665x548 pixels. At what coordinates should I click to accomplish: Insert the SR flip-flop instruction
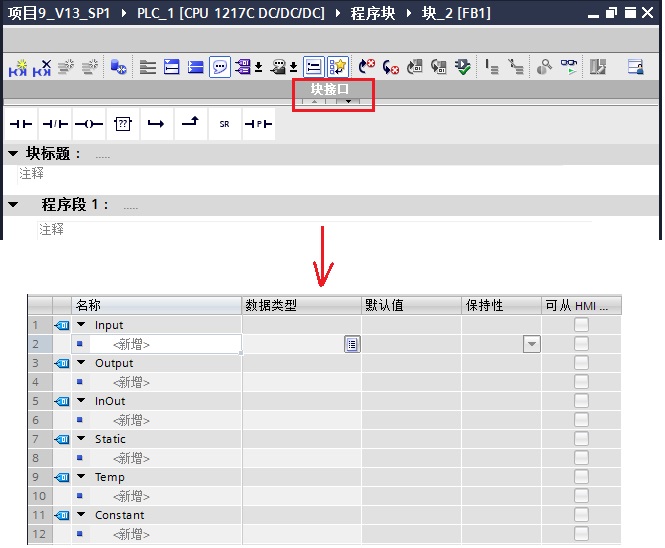click(224, 124)
